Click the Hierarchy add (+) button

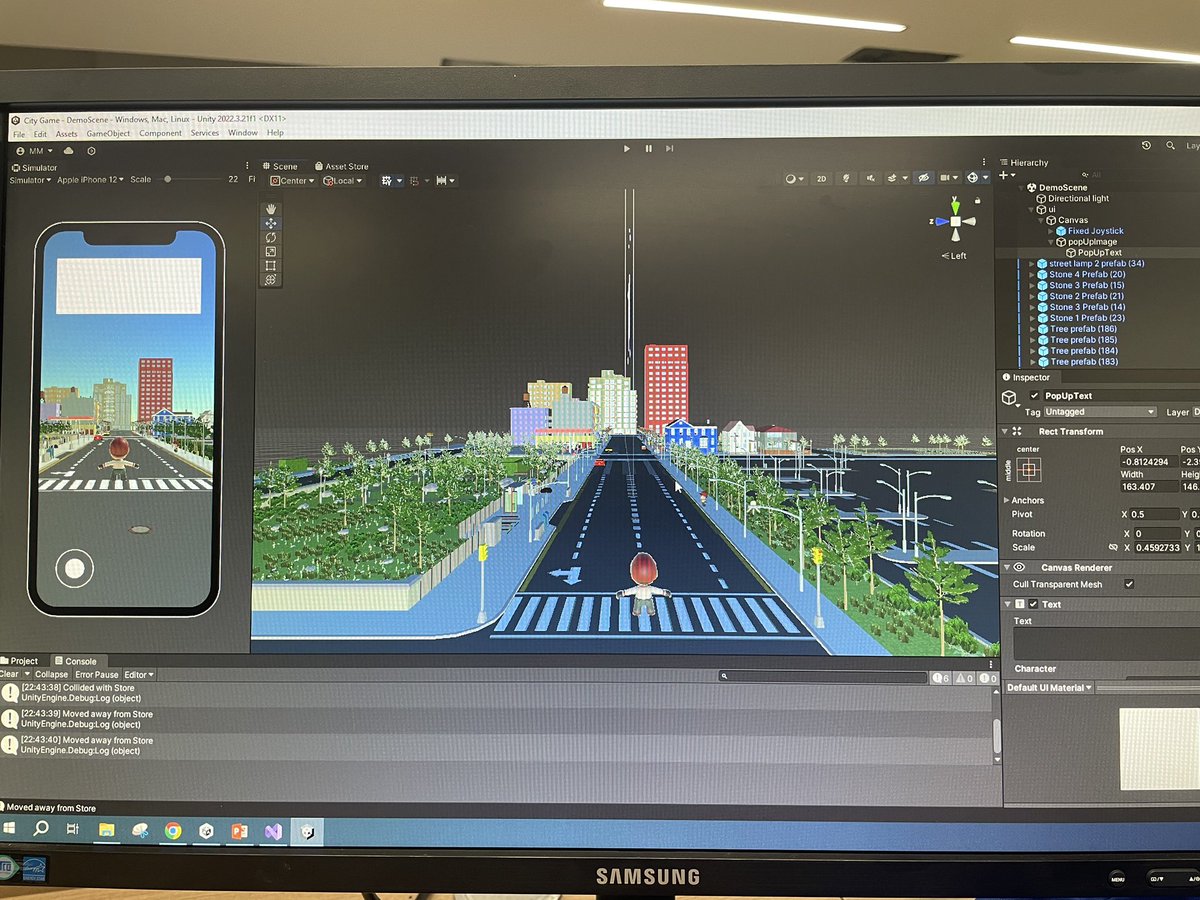(x=1005, y=175)
